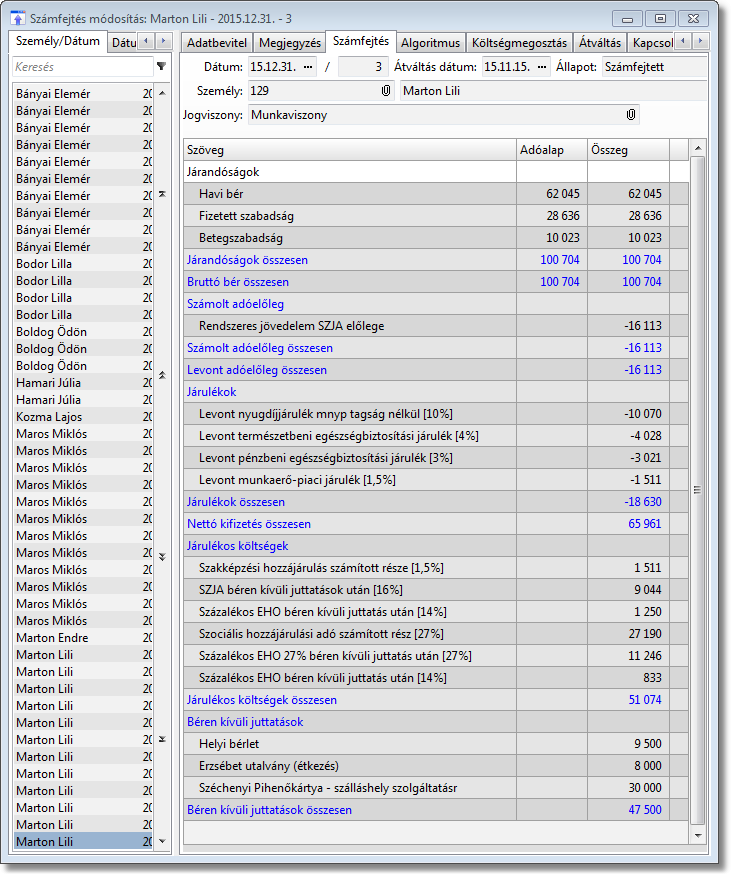Click the Marton Lili name field

click(x=553, y=91)
